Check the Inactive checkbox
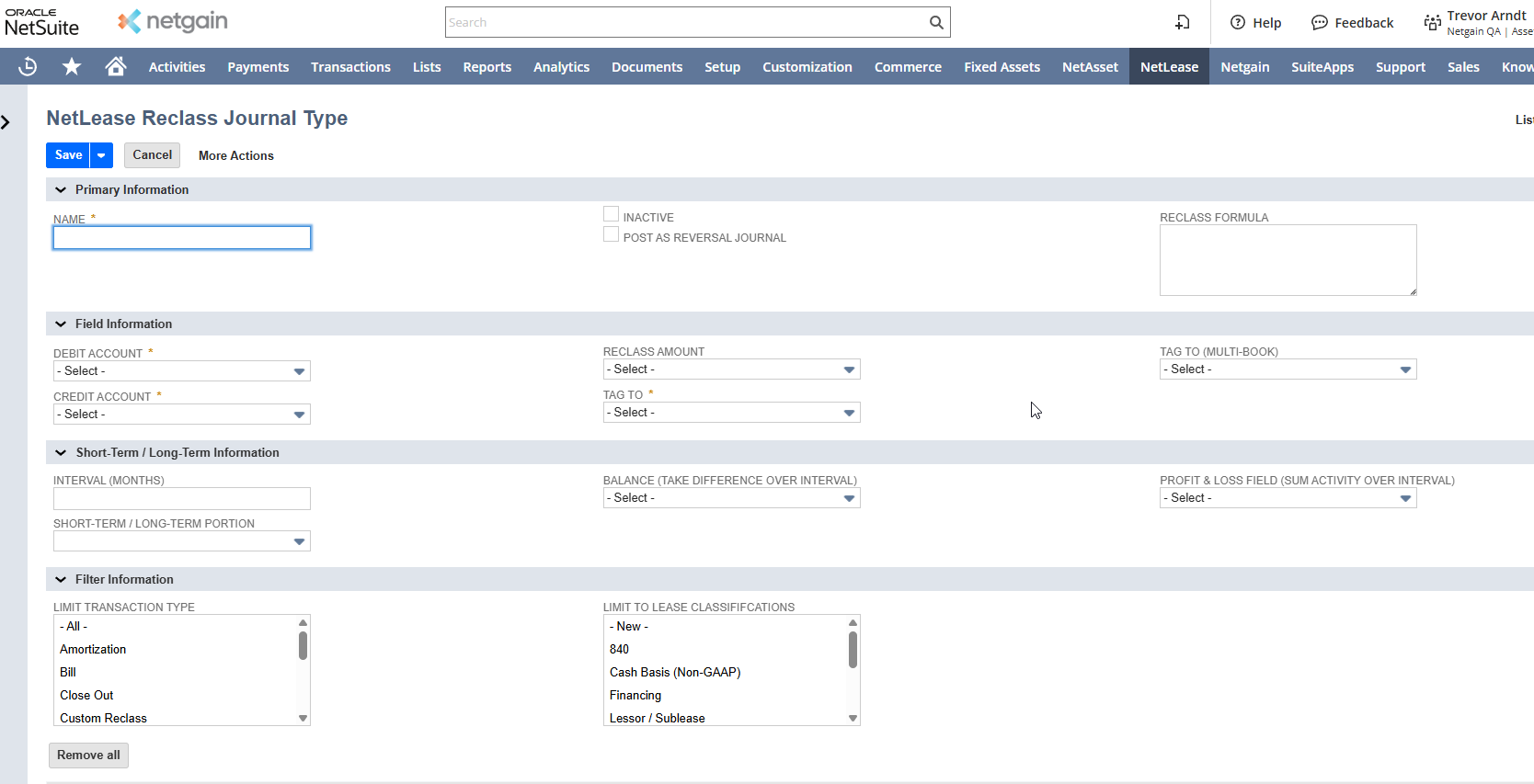1534x784 pixels. pyautogui.click(x=611, y=214)
